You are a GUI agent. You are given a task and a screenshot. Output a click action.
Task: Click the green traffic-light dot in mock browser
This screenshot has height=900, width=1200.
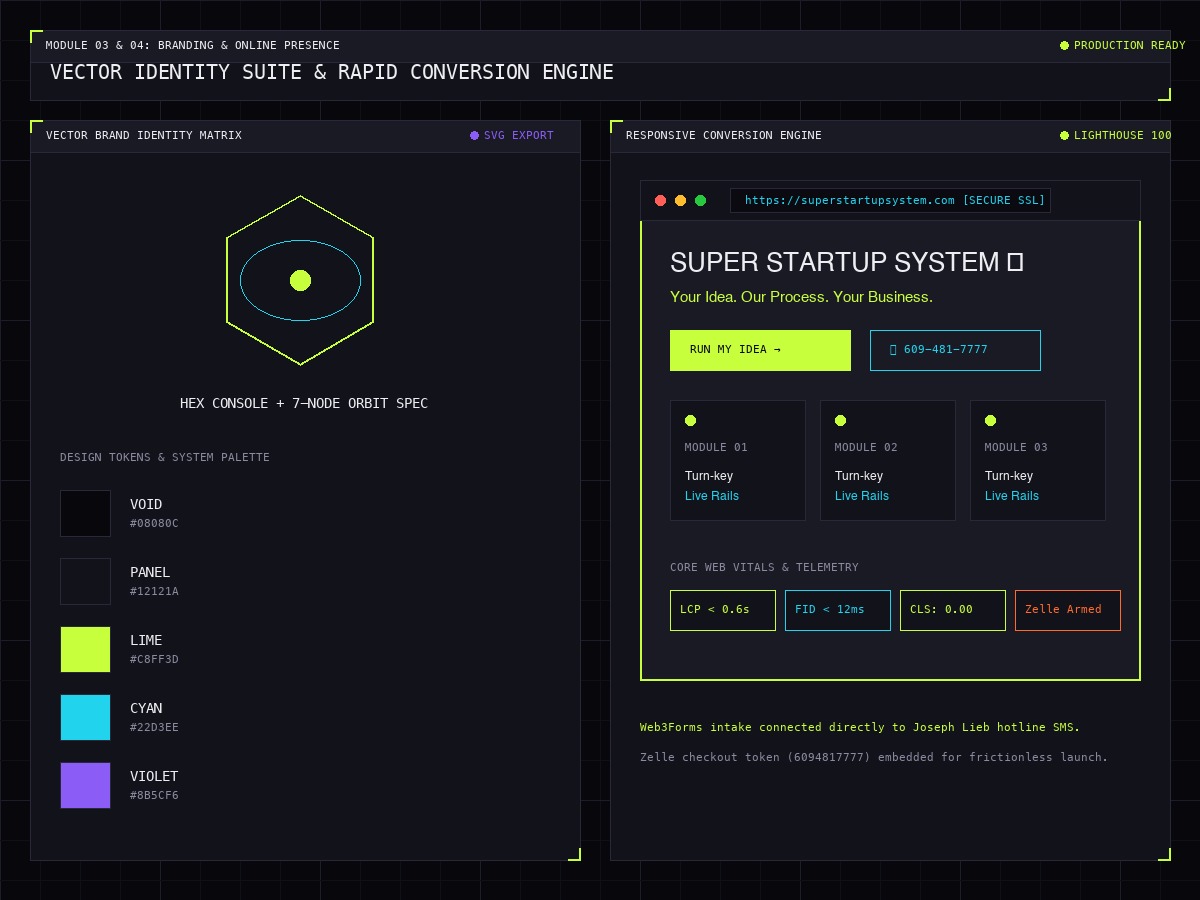(x=700, y=200)
